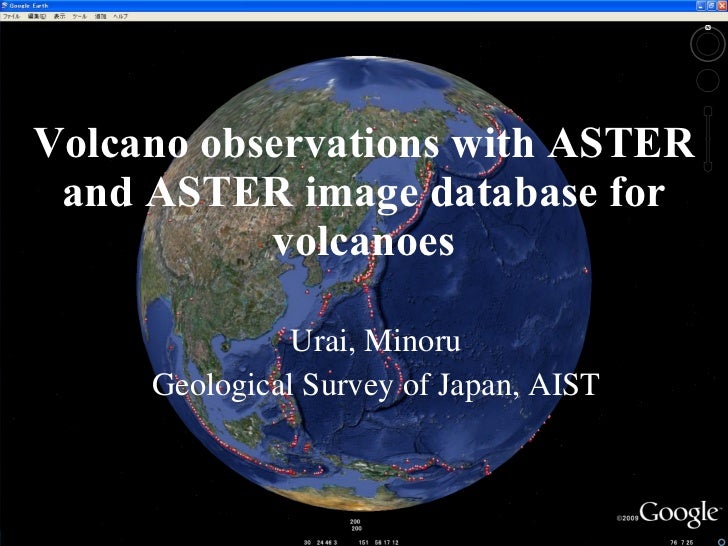Image resolution: width=728 pixels, height=546 pixels.
Task: Close the Google Earth window
Action: [722, 6]
